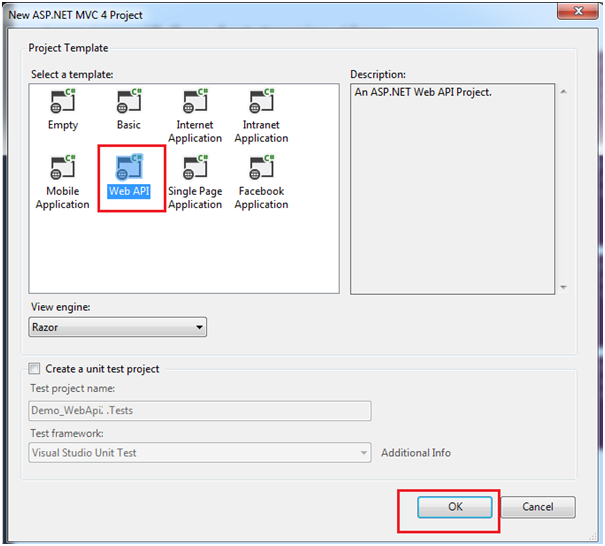The height and width of the screenshot is (546, 605).
Task: Open the View engine Razor dropdown
Action: [x=117, y=327]
